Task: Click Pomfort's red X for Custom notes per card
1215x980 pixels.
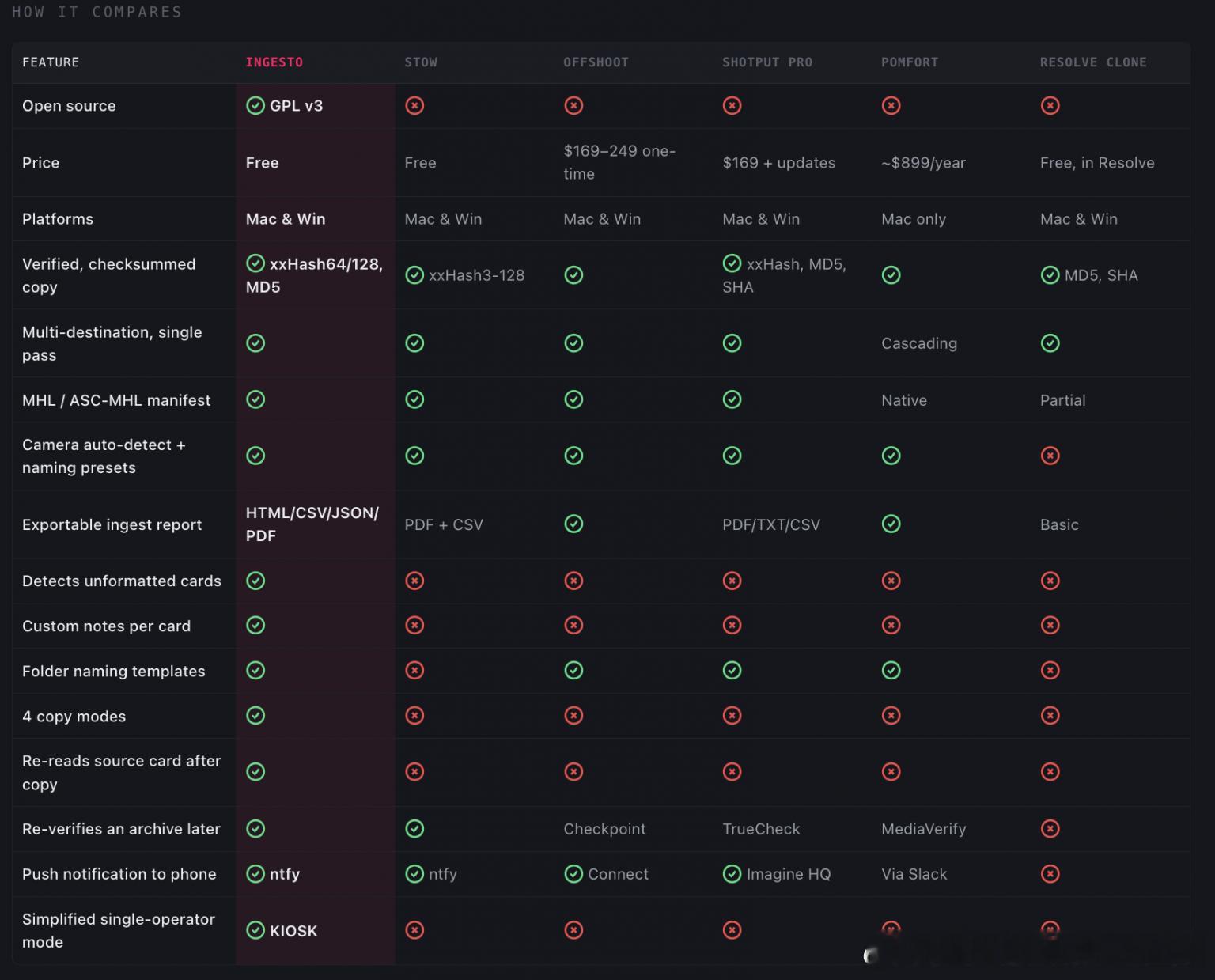Action: click(x=891, y=626)
